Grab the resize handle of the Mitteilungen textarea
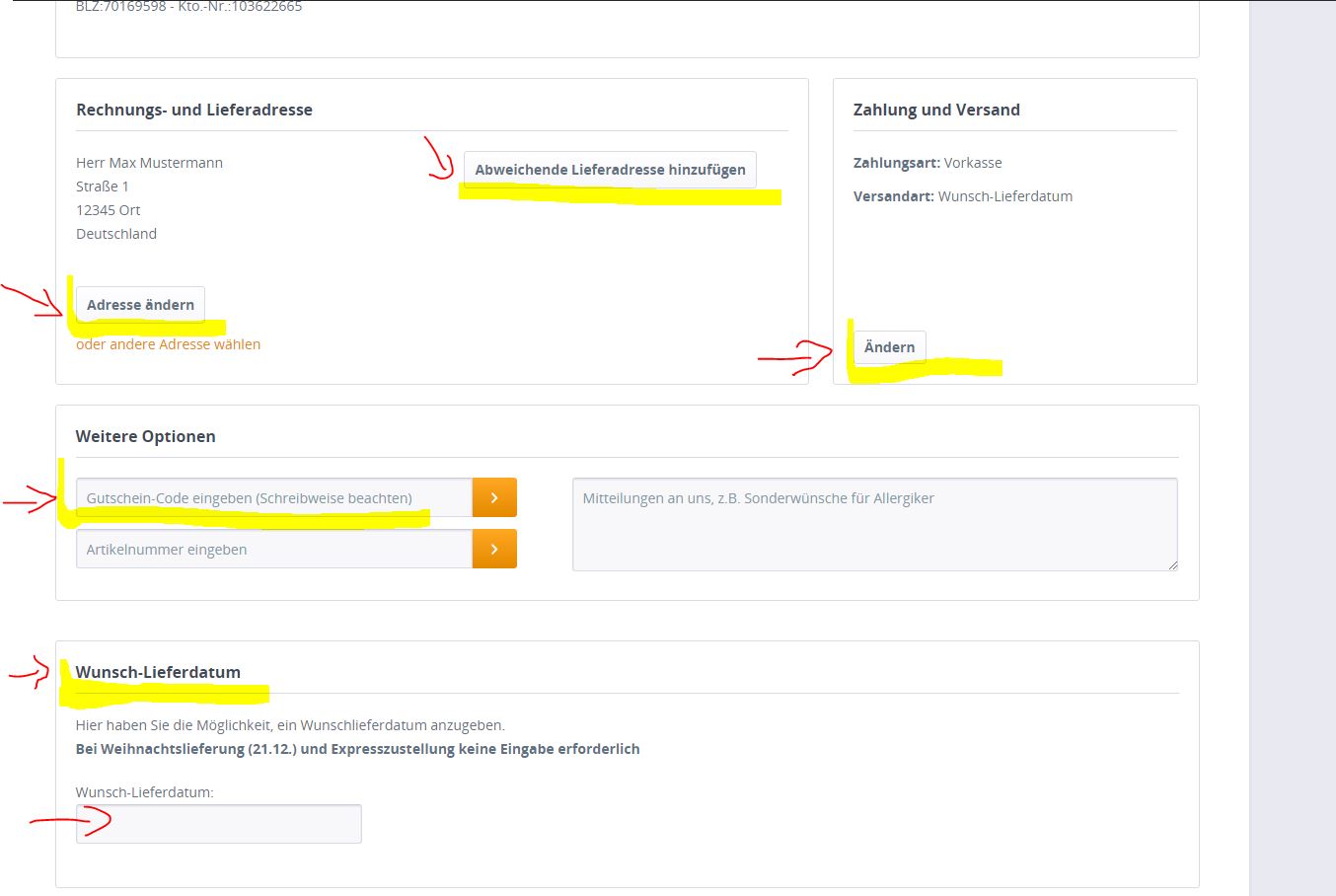 pos(1172,565)
